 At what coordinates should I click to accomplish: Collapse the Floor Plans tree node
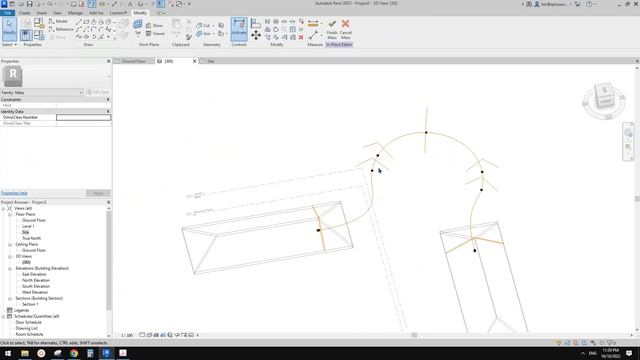[10, 214]
